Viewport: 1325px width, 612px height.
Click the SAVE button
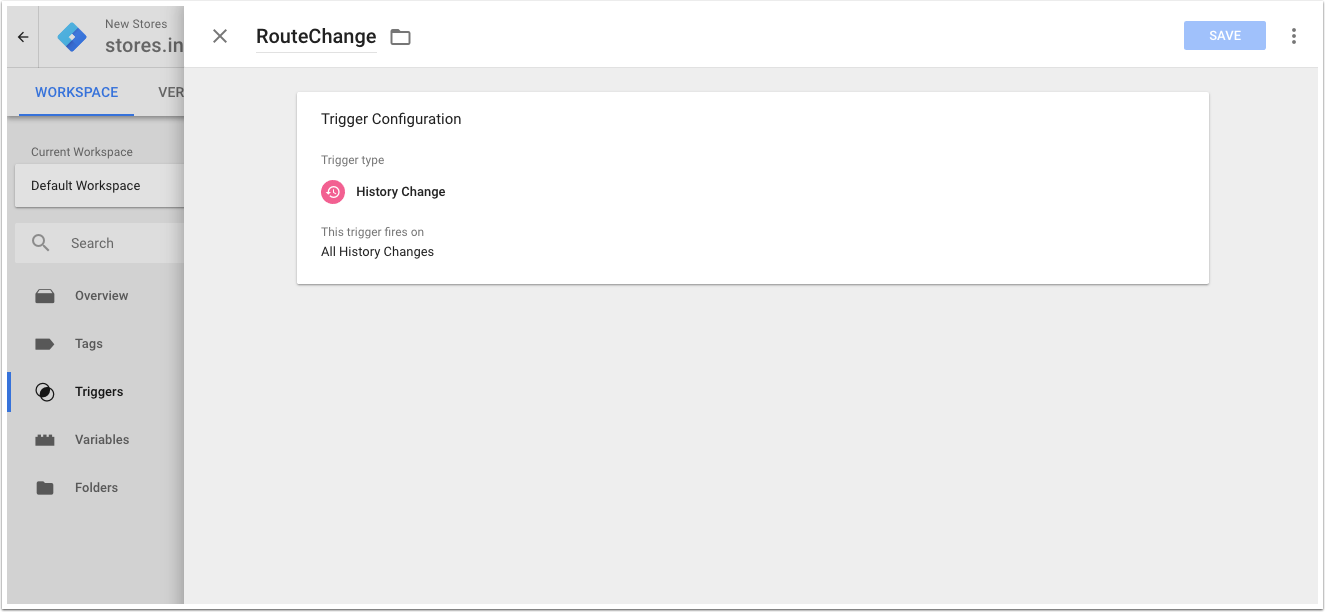1224,35
